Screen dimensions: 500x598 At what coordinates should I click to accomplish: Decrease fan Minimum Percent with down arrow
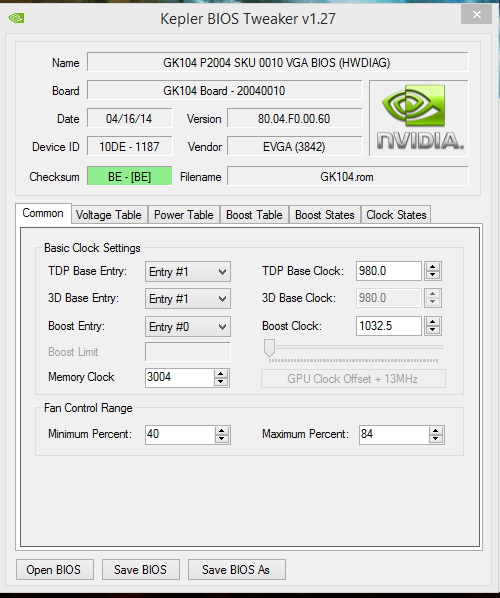tap(222, 439)
